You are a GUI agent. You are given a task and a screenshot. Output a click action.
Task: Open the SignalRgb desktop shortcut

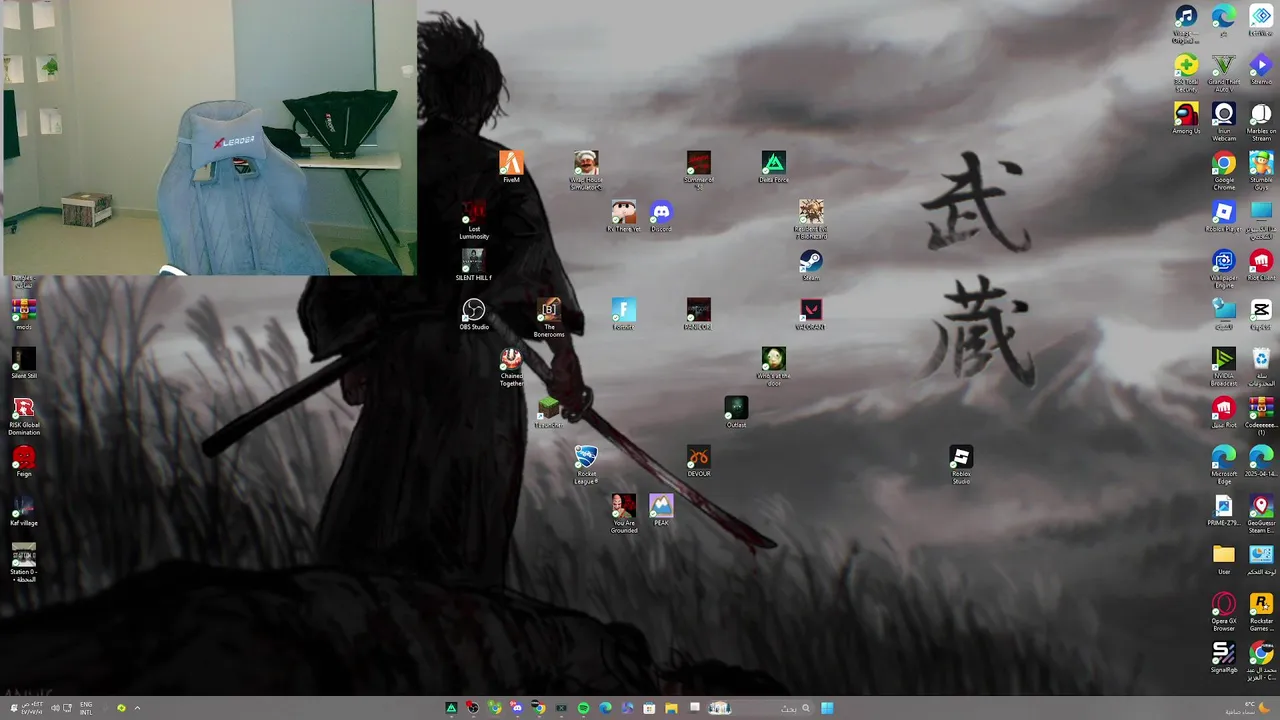pos(1224,657)
